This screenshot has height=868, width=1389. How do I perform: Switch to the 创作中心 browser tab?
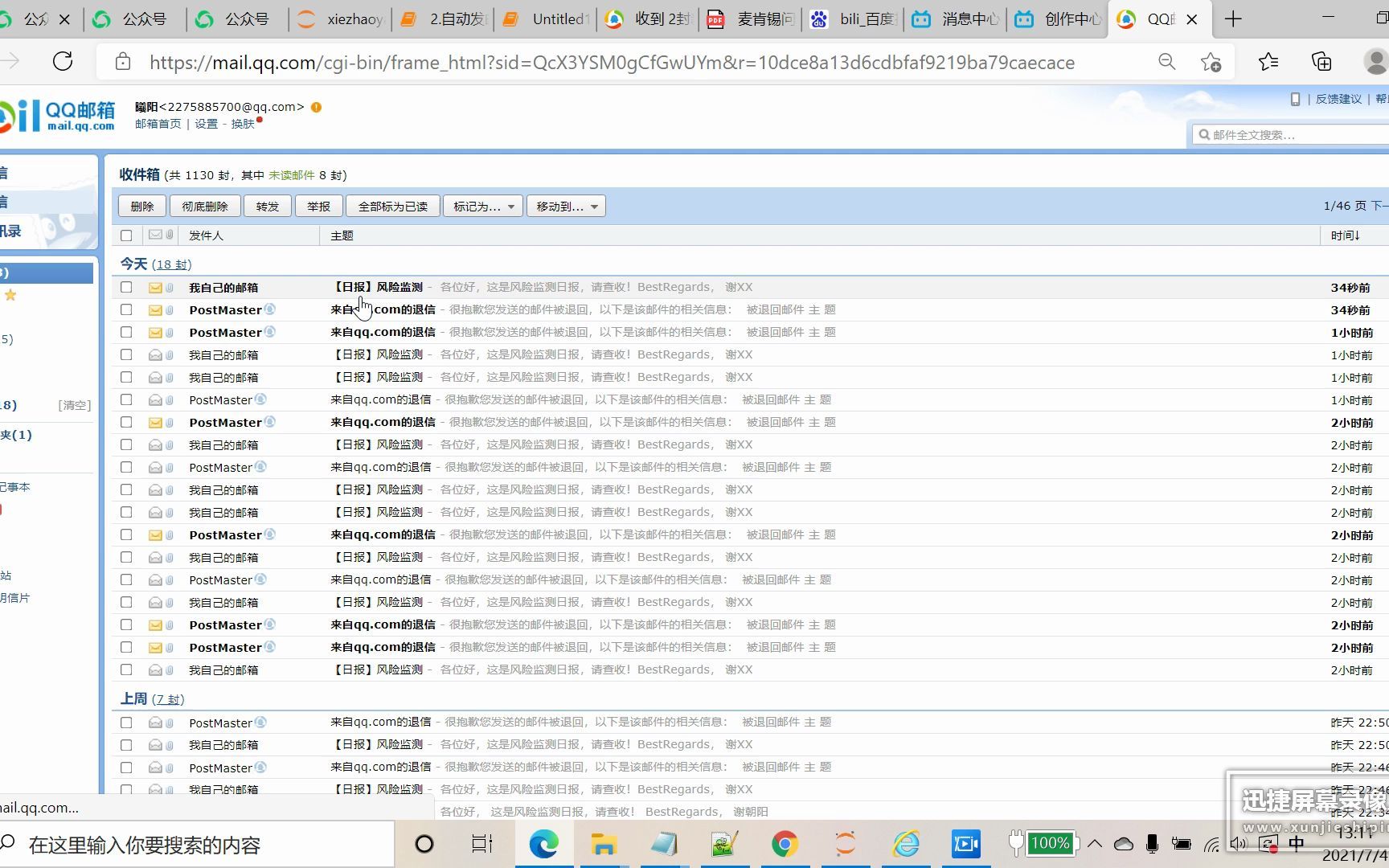click(1059, 19)
